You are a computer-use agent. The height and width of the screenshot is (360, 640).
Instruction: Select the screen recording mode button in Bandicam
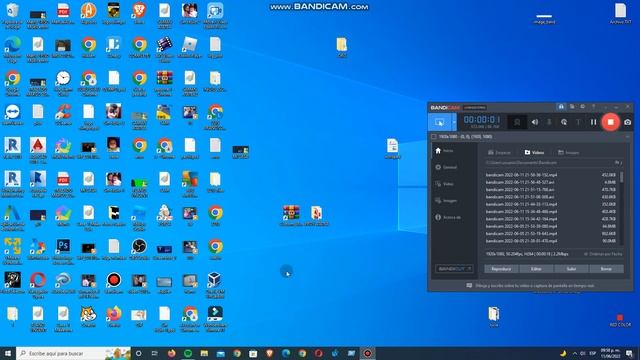(x=440, y=122)
